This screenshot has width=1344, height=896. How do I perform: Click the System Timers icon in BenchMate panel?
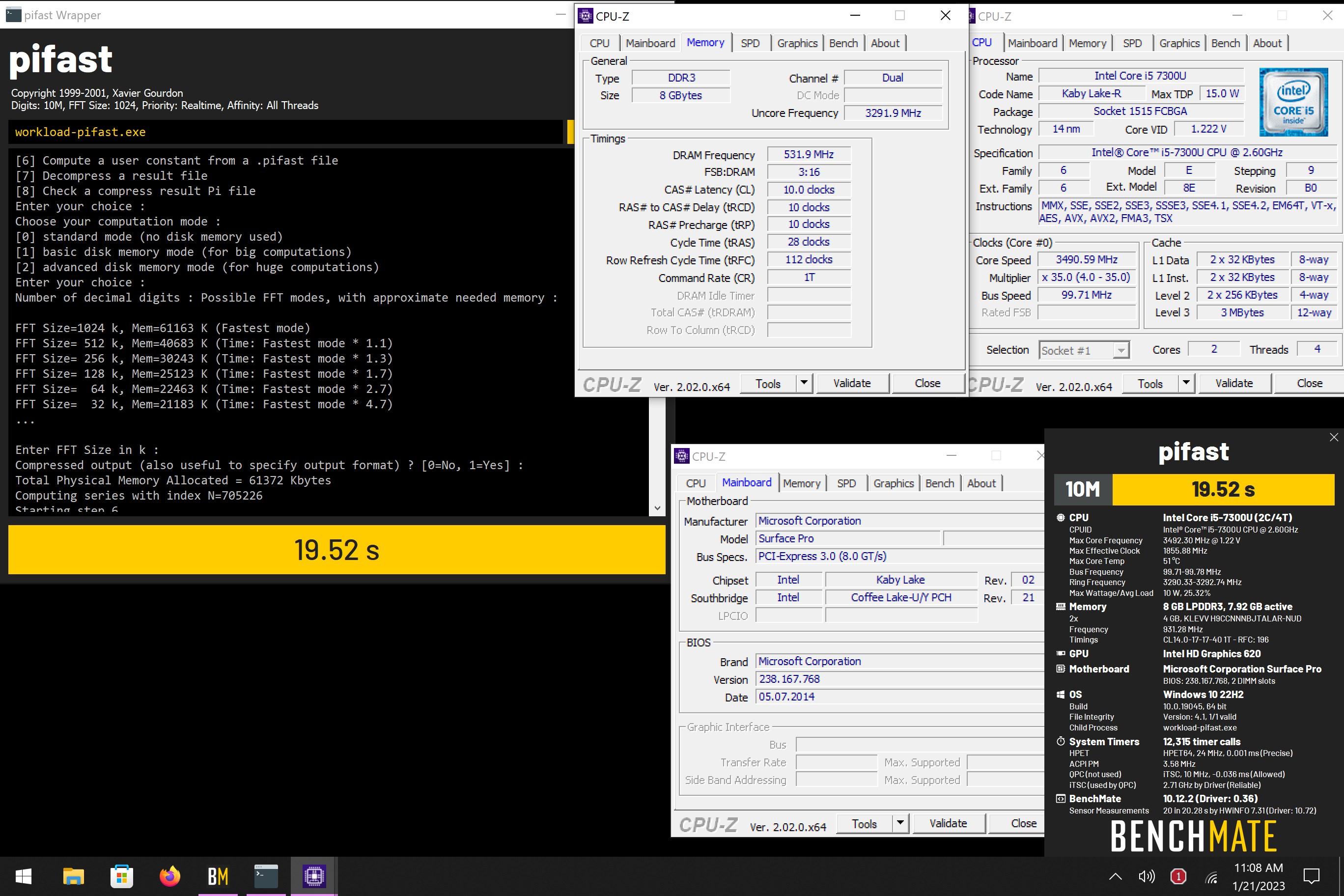1061,741
